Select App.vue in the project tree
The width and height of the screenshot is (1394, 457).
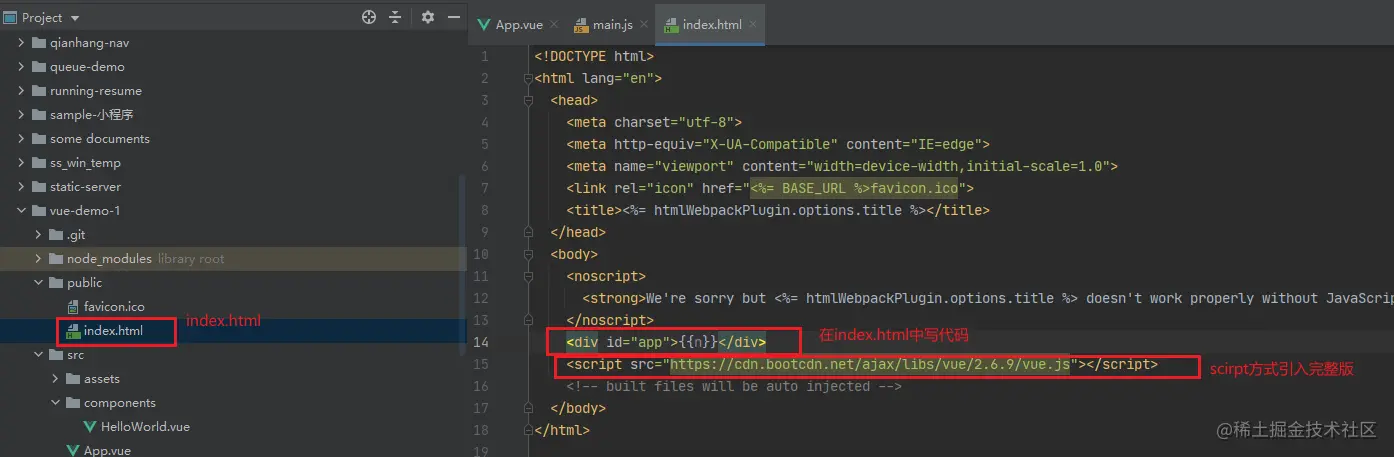(x=107, y=450)
